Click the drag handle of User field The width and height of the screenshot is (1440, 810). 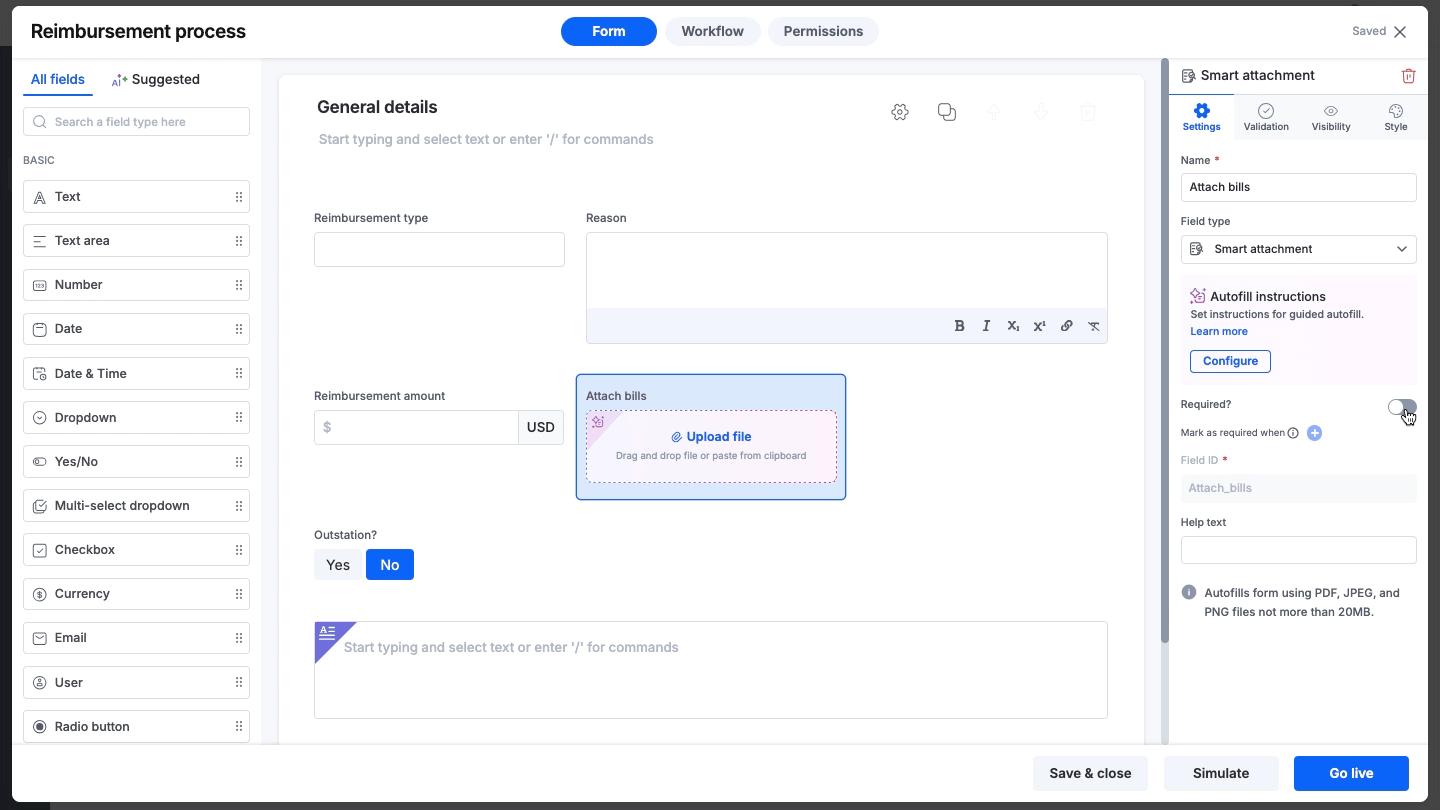239,682
